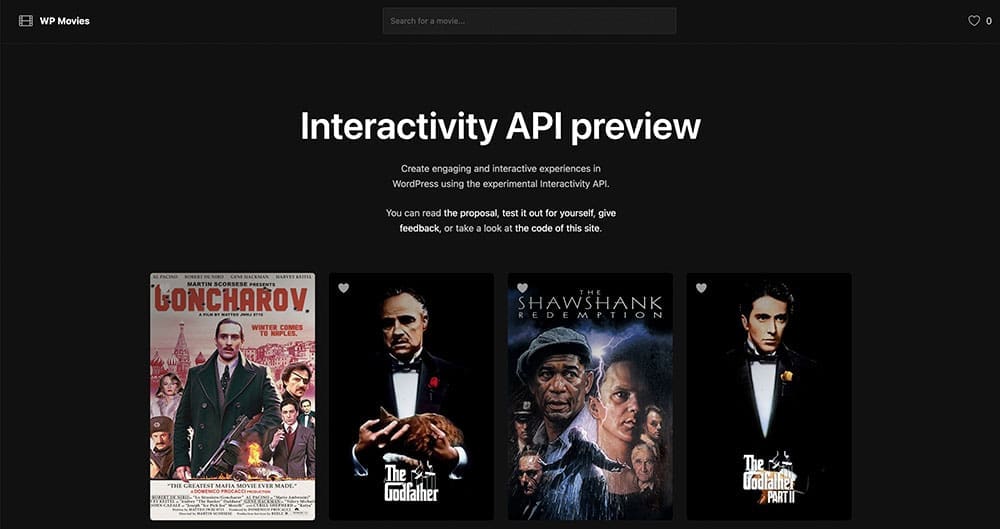
Task: Open the liked movies heart counter
Action: [x=980, y=21]
